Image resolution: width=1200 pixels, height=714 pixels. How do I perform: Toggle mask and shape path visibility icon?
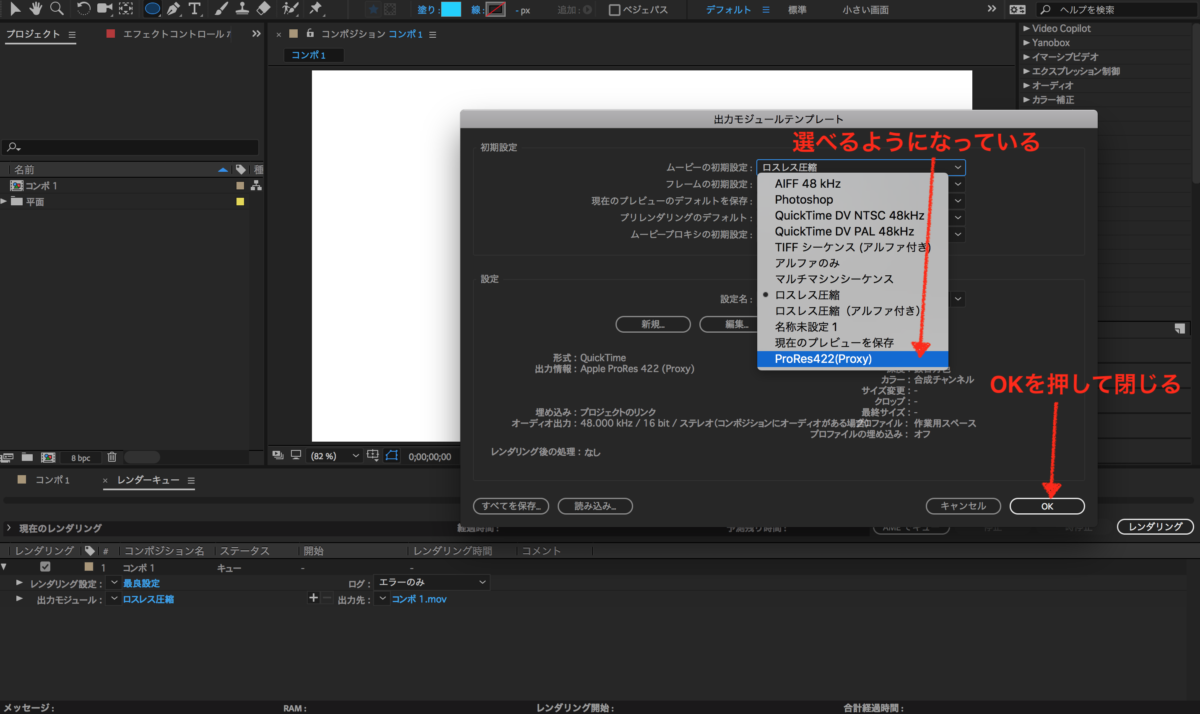(x=392, y=456)
